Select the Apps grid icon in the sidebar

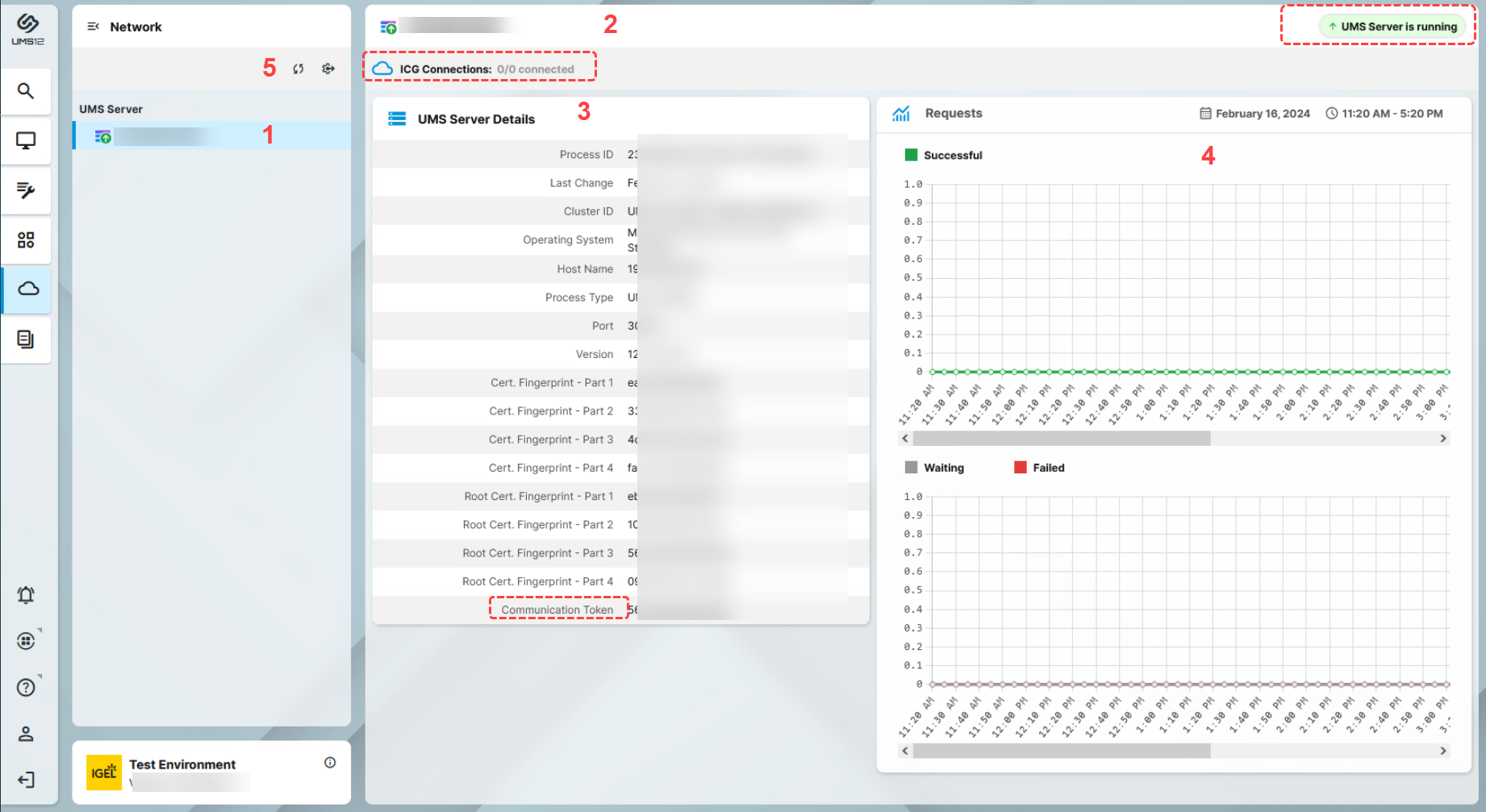click(26, 239)
